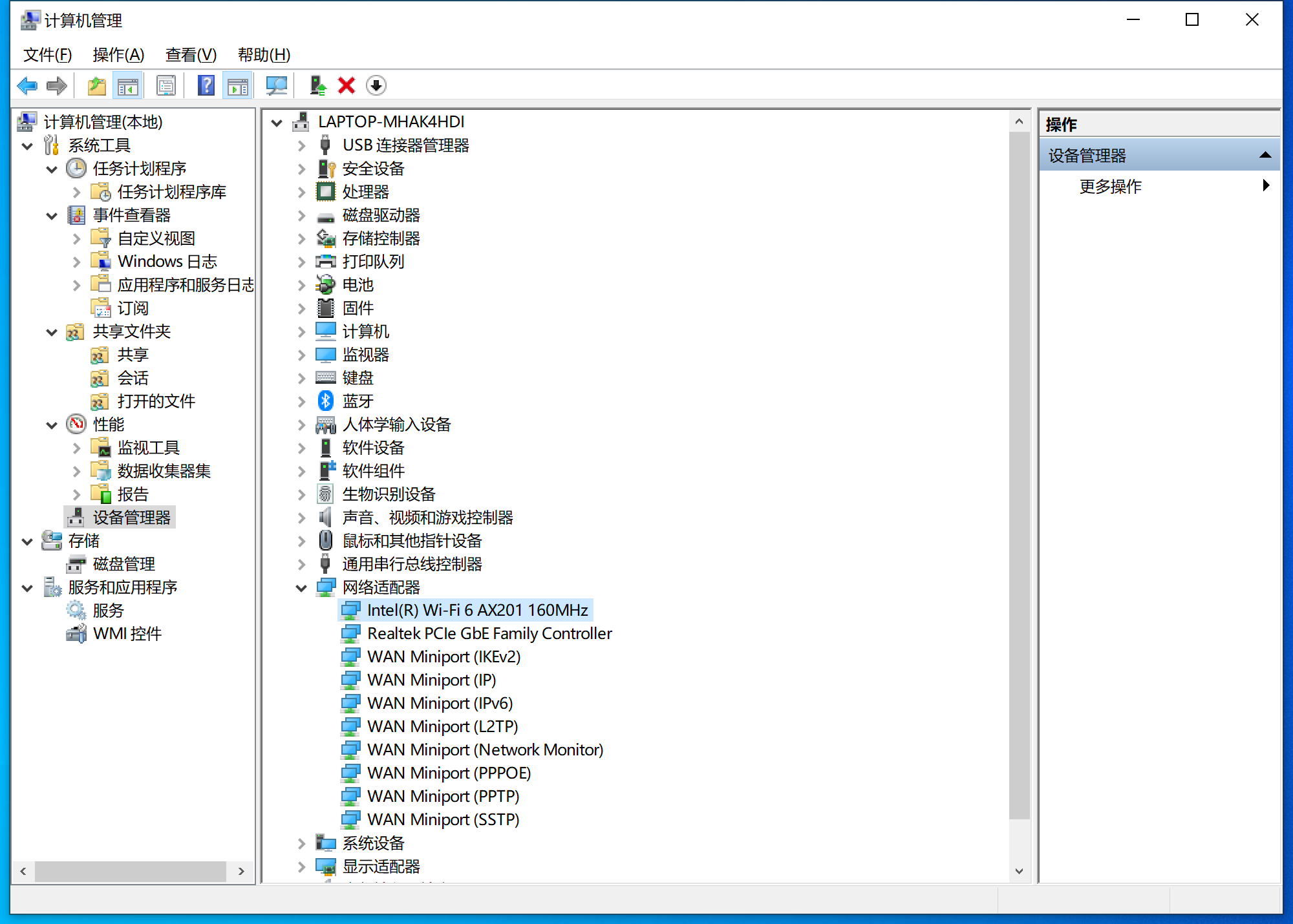Click the device list scroll-down arrow
This screenshot has width=1293, height=924.
tap(1019, 871)
